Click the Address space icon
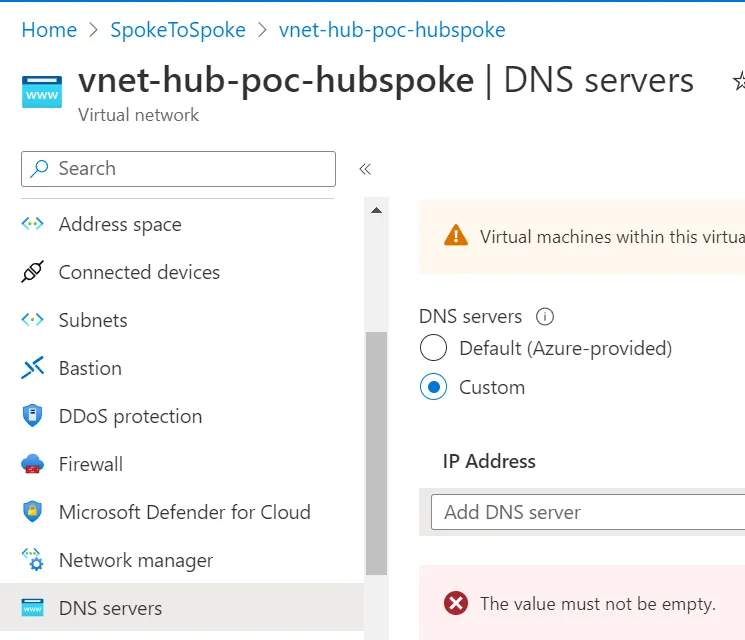The height and width of the screenshot is (640, 745). pos(33,224)
